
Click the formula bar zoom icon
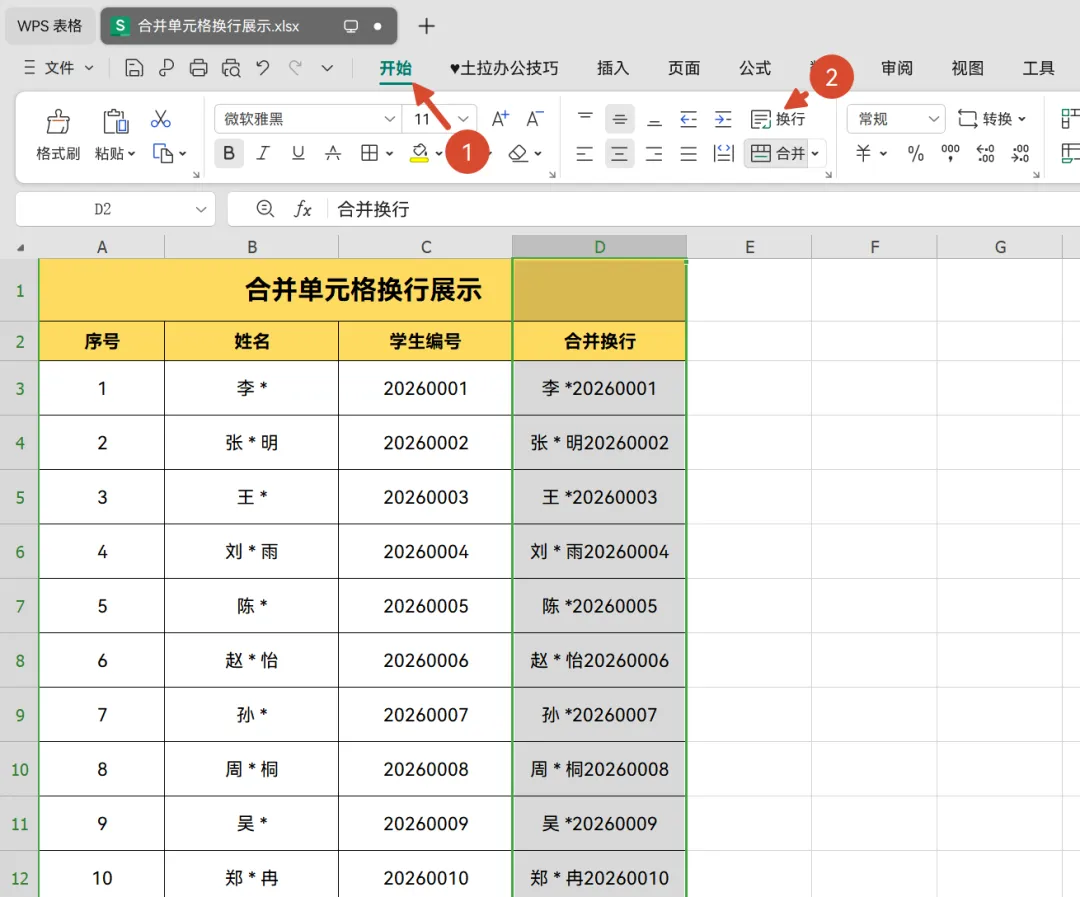(264, 208)
